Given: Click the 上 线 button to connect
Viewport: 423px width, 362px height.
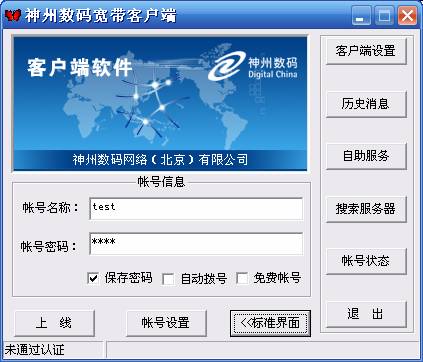Looking at the screenshot, I should click(x=55, y=323).
